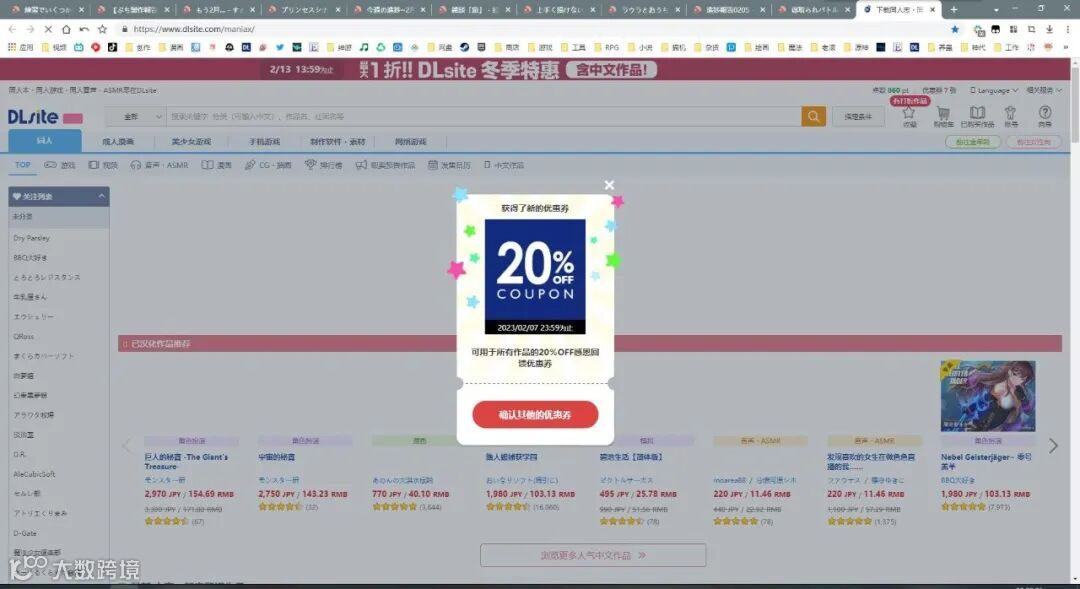This screenshot has width=1080, height=589.
Task: Click the apps grid bookmark shortcut
Action: pos(20,48)
